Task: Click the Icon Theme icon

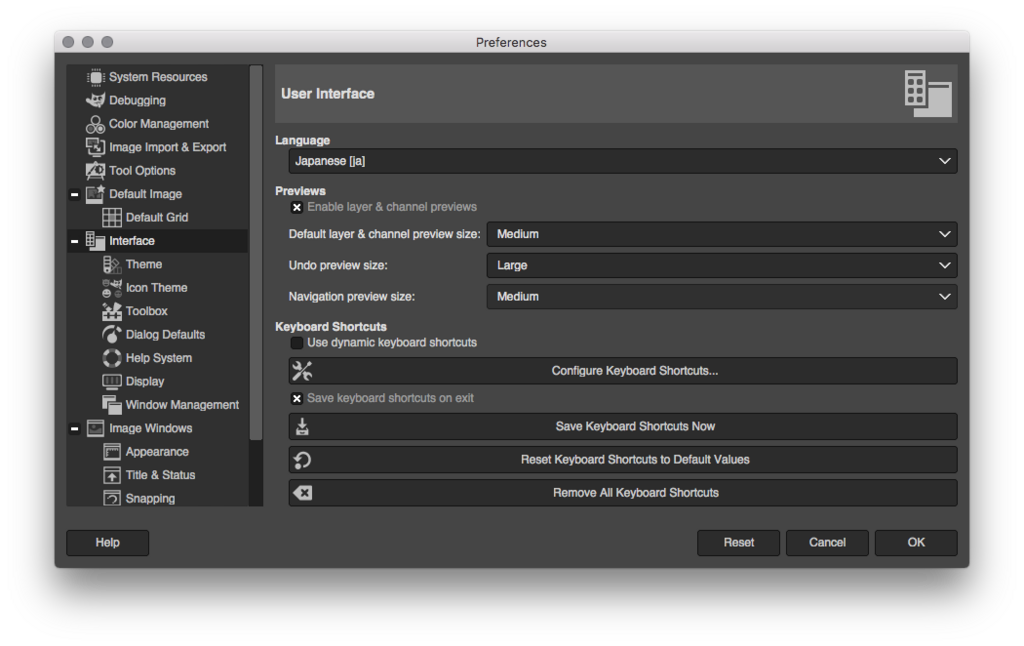Action: click(112, 288)
